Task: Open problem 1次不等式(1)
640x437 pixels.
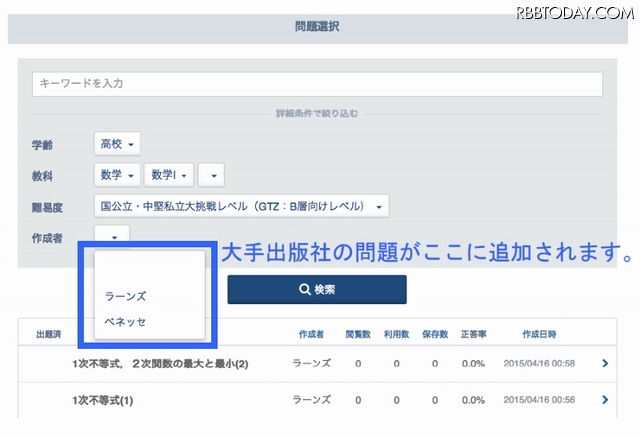Action: point(103,400)
